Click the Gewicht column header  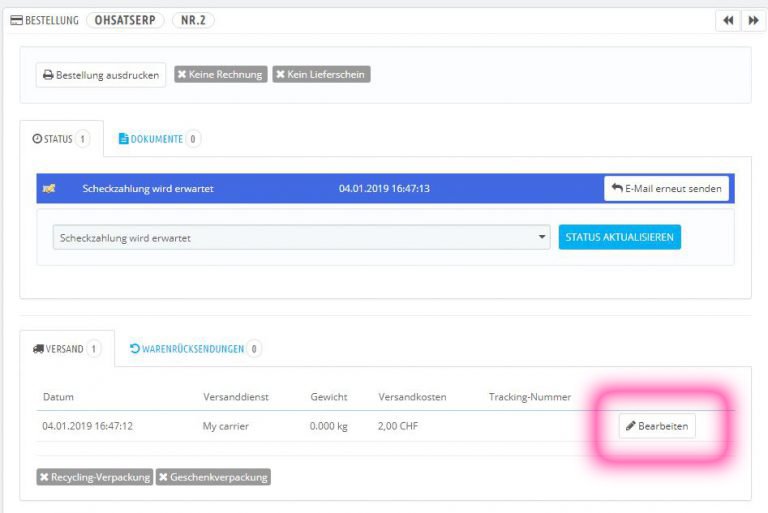coord(329,397)
